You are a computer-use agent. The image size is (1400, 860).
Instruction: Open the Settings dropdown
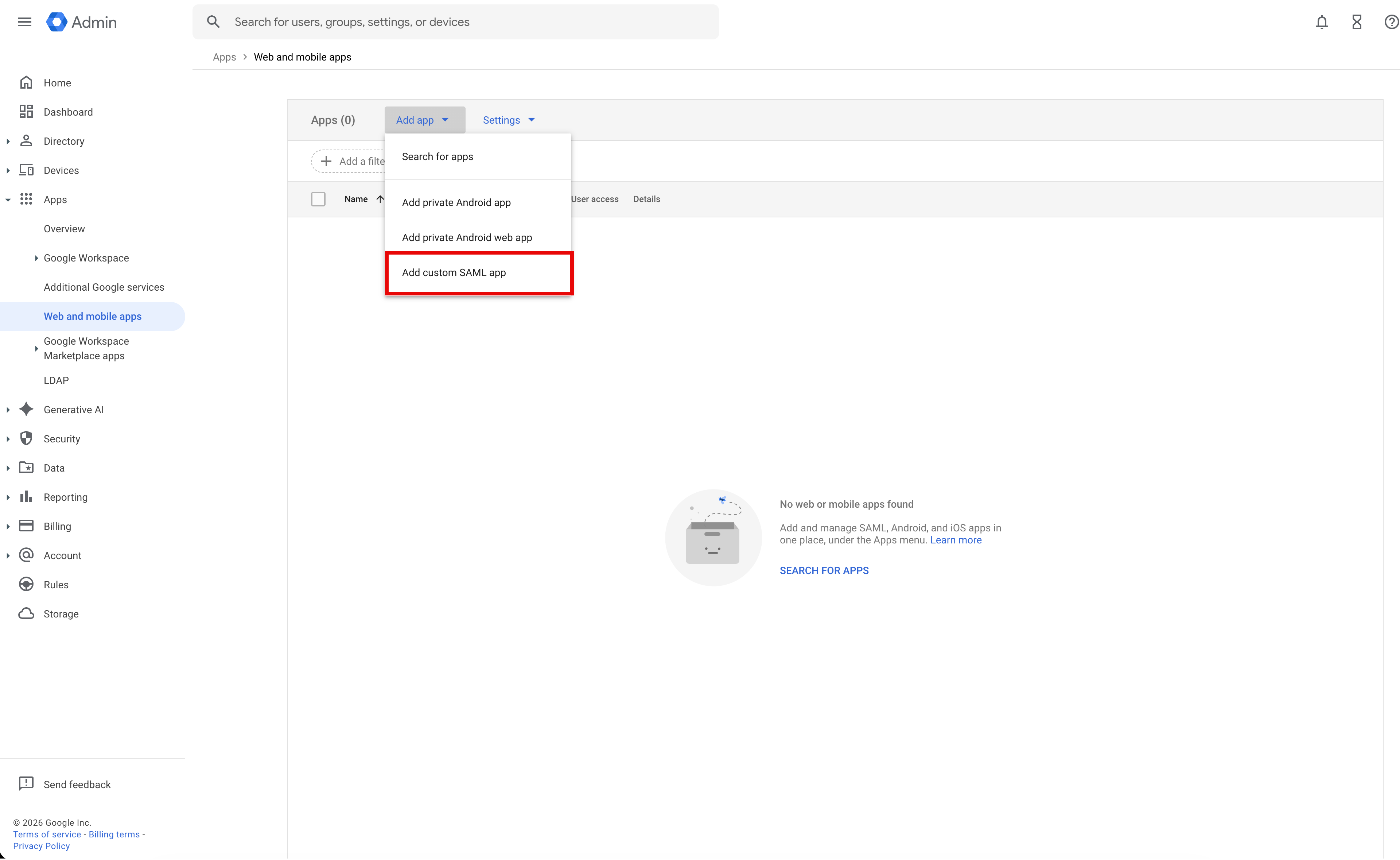[508, 120]
